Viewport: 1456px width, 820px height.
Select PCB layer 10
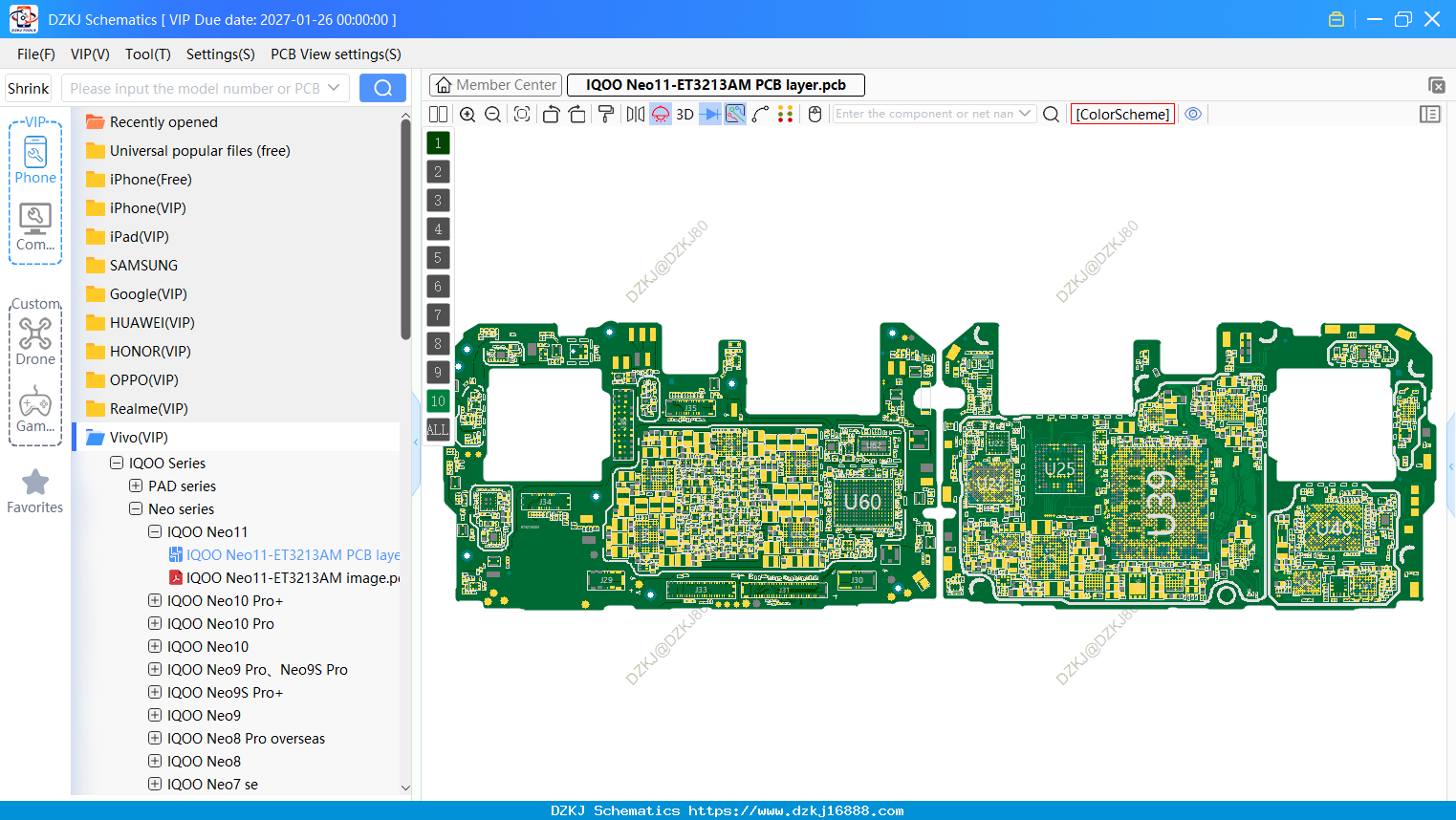(x=438, y=401)
